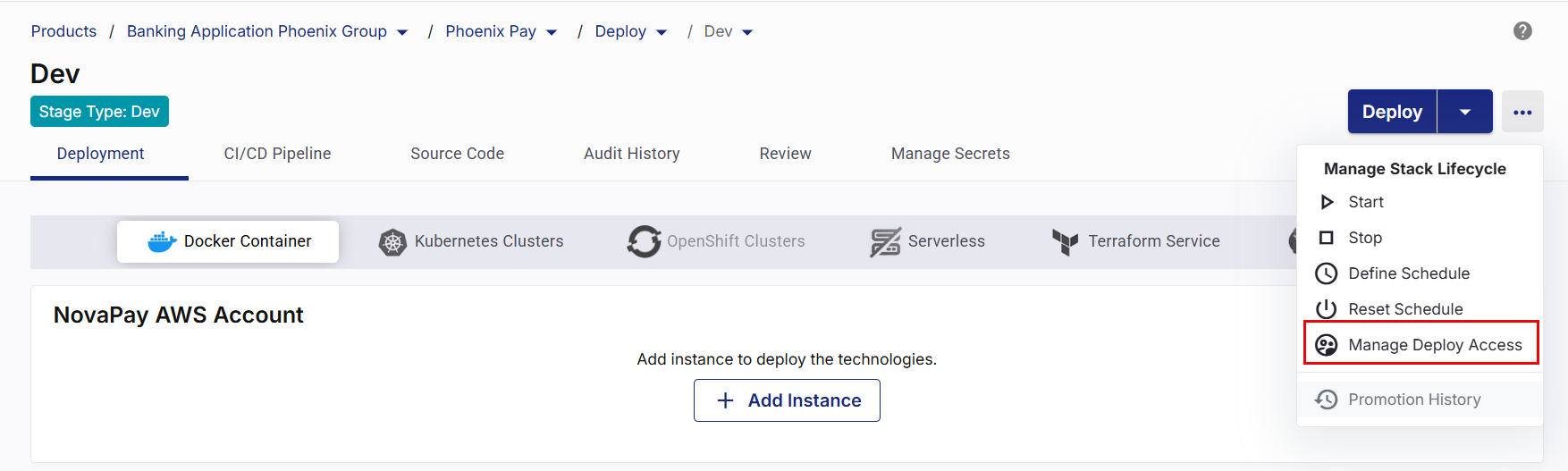Follow the Phoenix Pay breadcrumb link
Viewport: 1568px width, 471px height.
point(491,31)
